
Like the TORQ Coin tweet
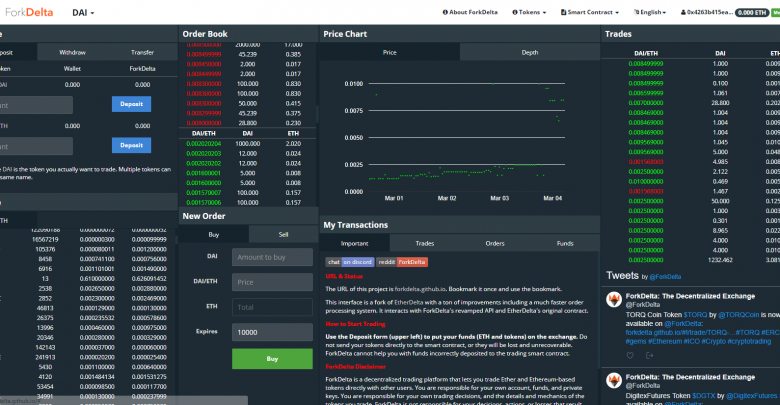630,355
